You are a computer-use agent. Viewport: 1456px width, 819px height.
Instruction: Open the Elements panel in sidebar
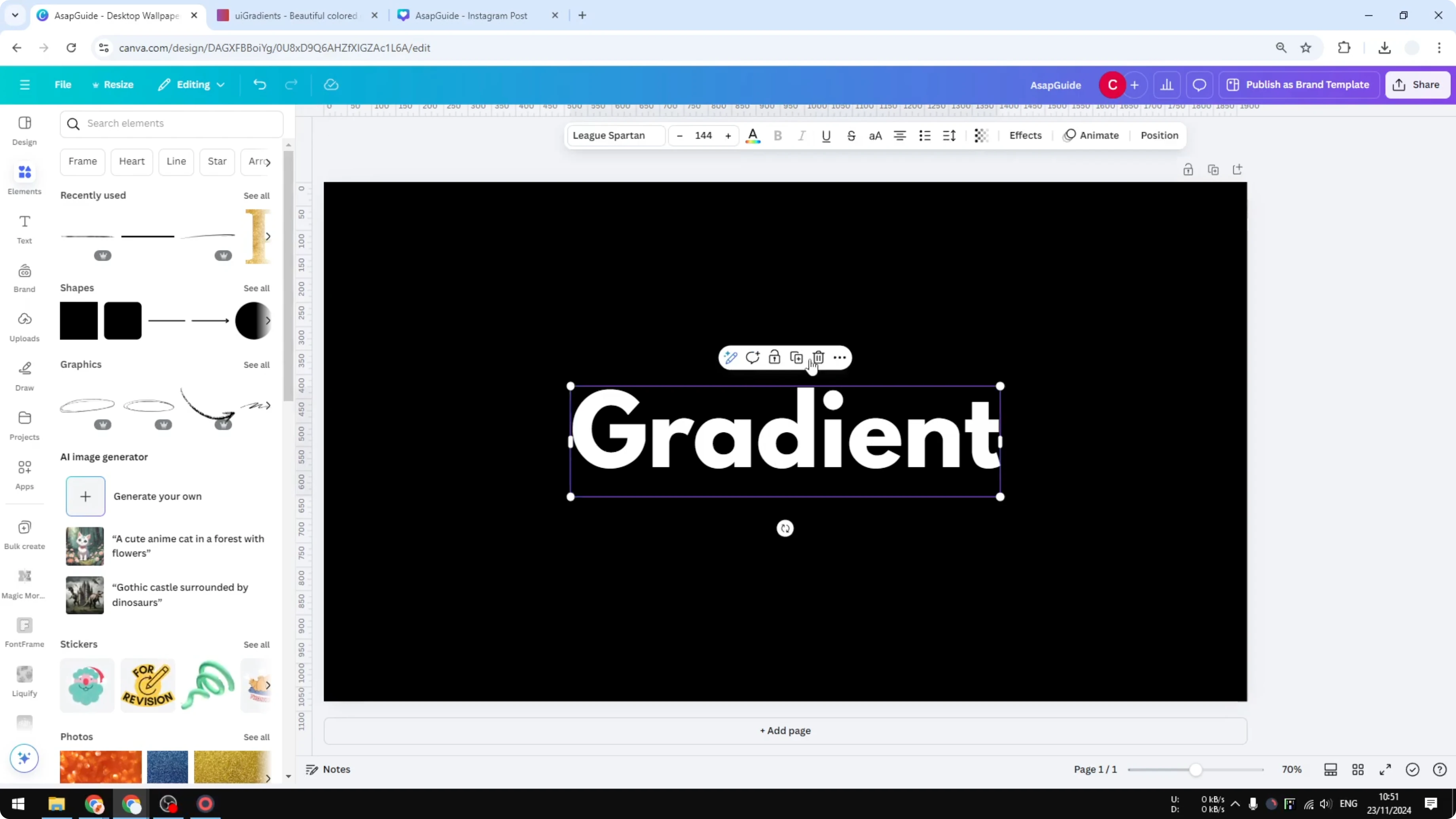coord(24,178)
